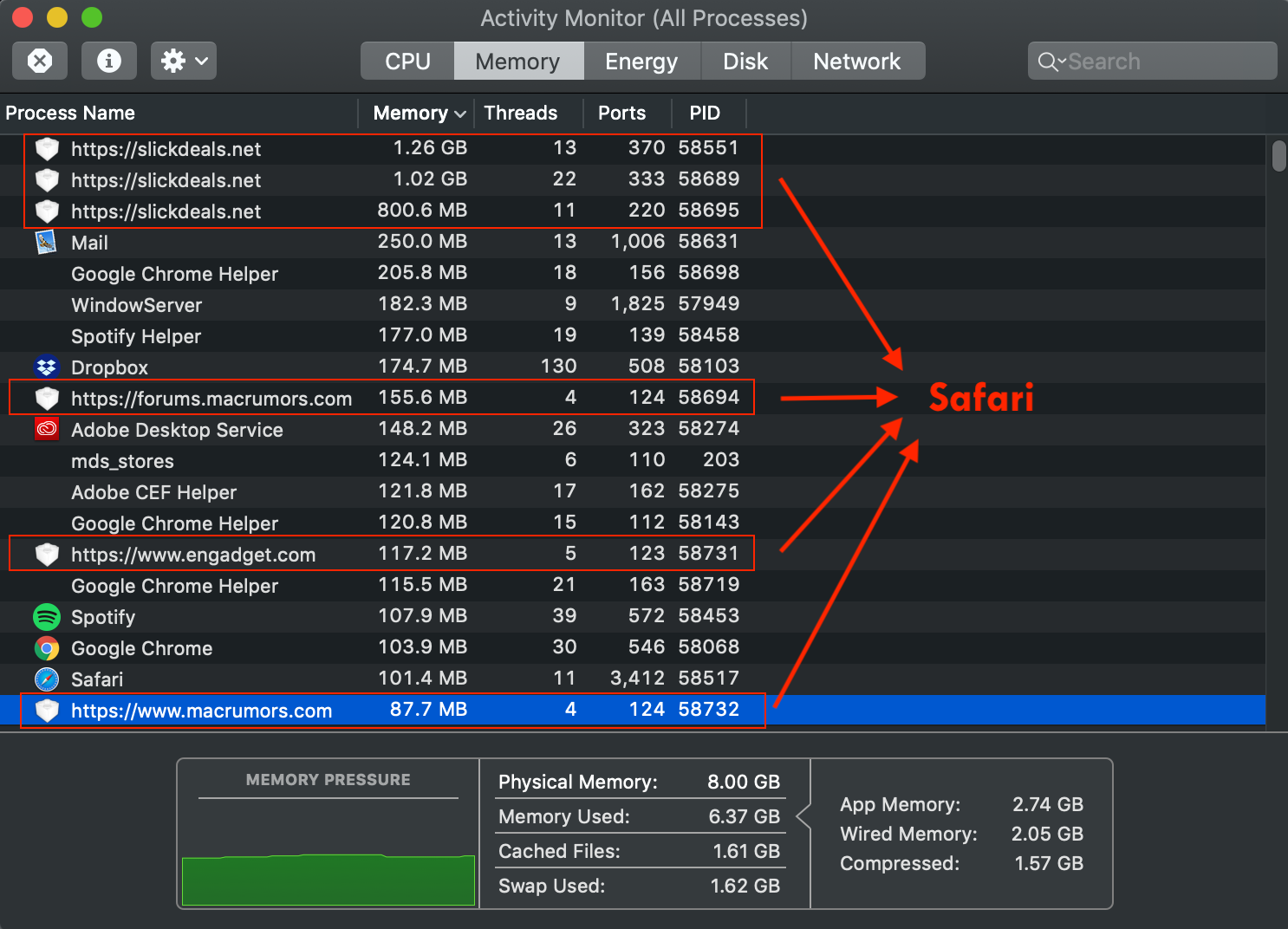Click the shield icon for slickdeals.net 1.02 GB
Image resolution: width=1288 pixels, height=929 pixels.
47,180
